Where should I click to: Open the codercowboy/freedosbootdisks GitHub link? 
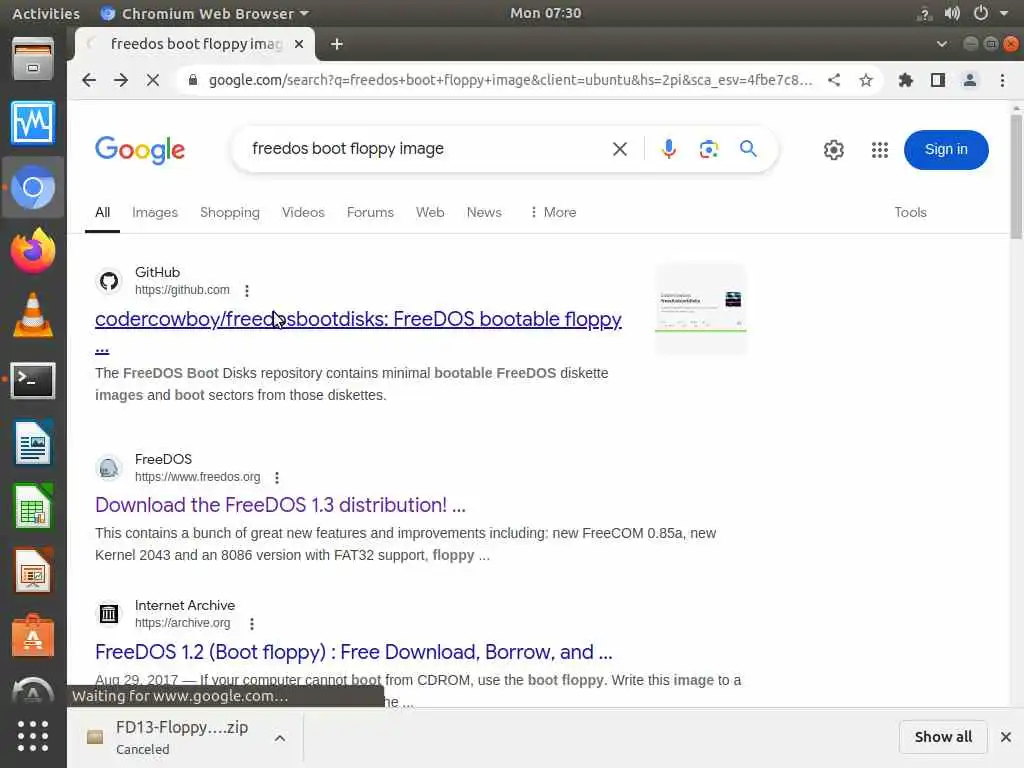pyautogui.click(x=358, y=319)
